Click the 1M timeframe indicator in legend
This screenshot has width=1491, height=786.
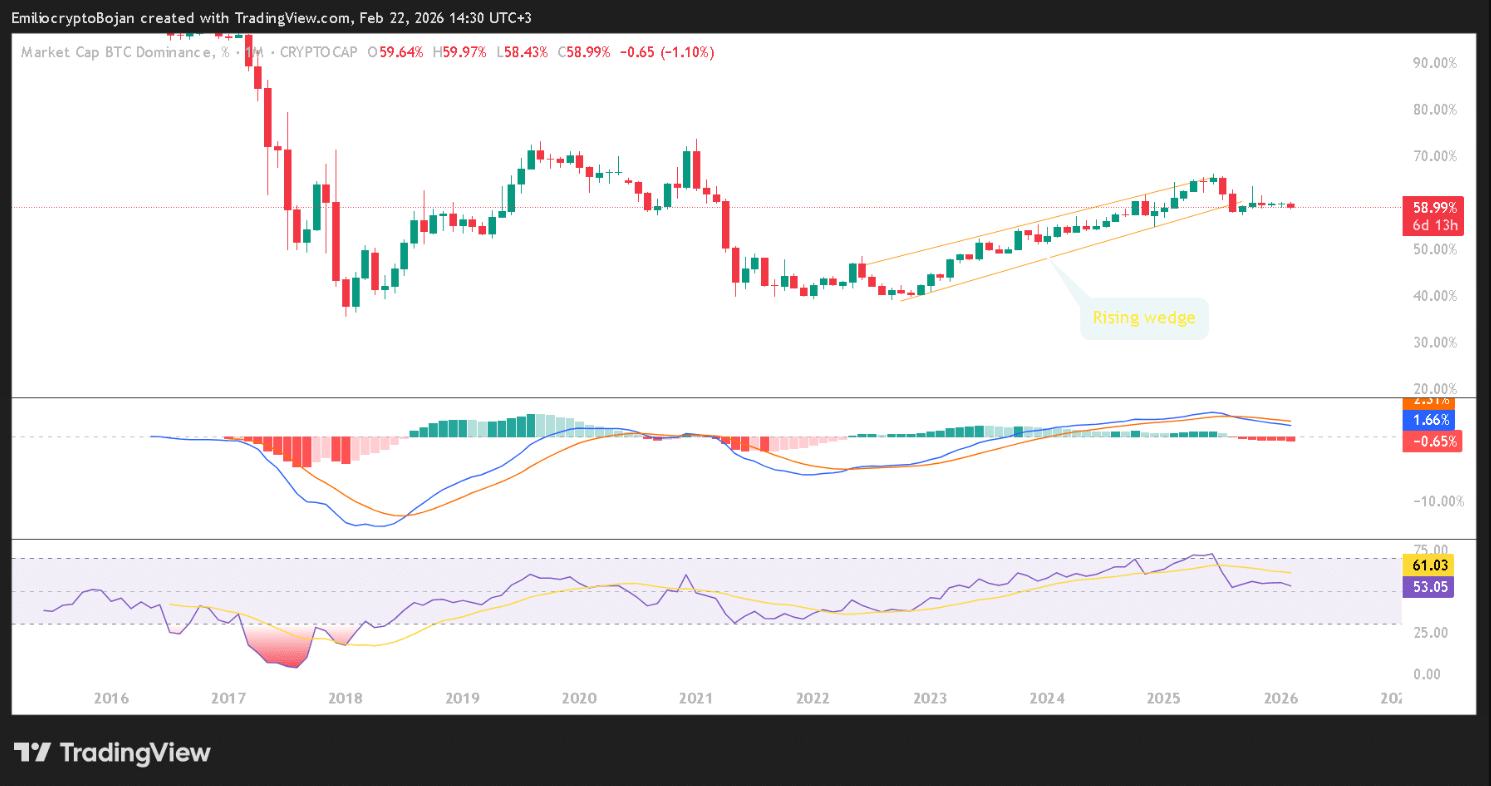(x=255, y=52)
